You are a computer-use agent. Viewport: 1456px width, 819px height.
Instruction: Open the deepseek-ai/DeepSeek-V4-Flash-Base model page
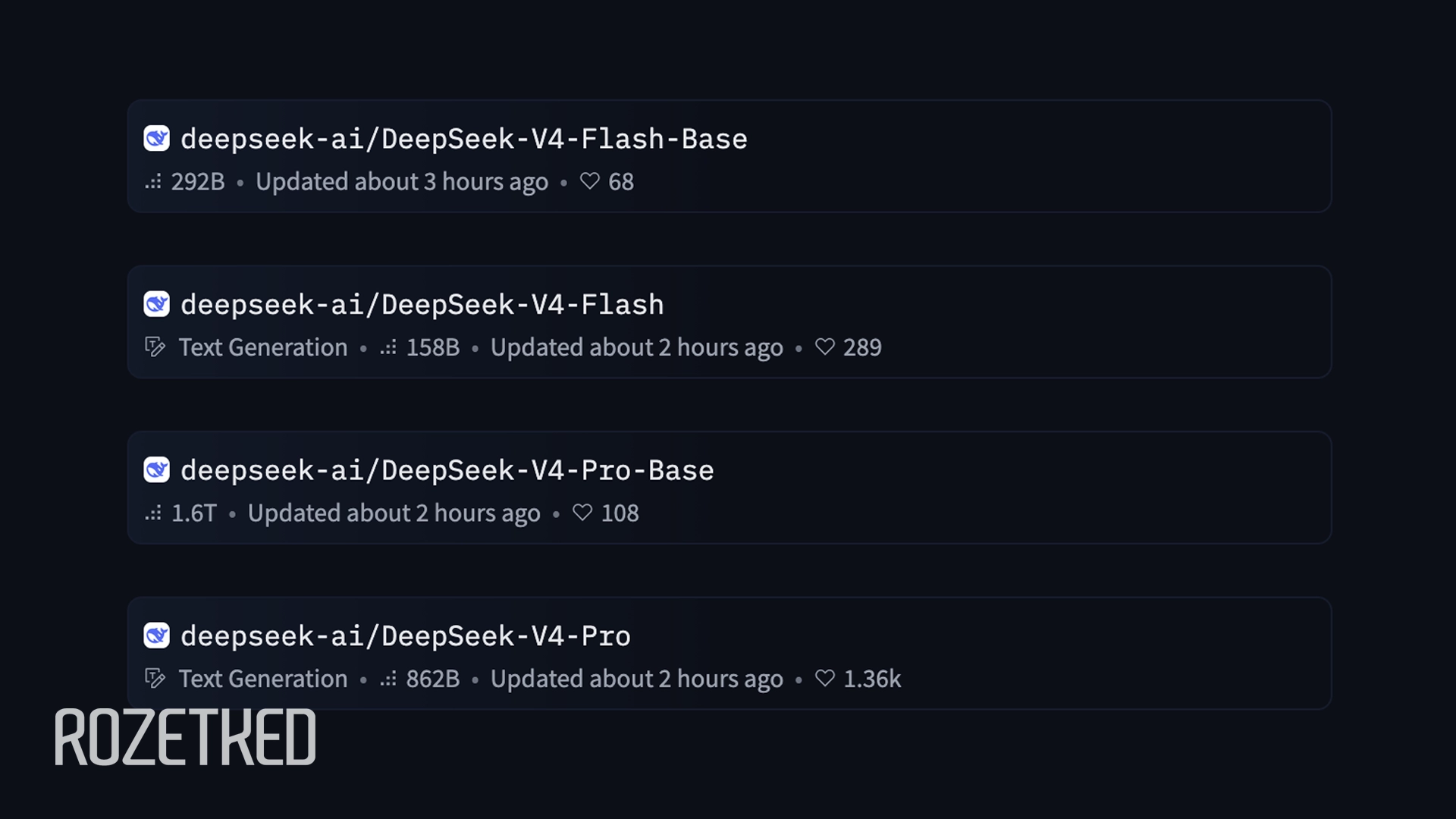[x=464, y=139]
